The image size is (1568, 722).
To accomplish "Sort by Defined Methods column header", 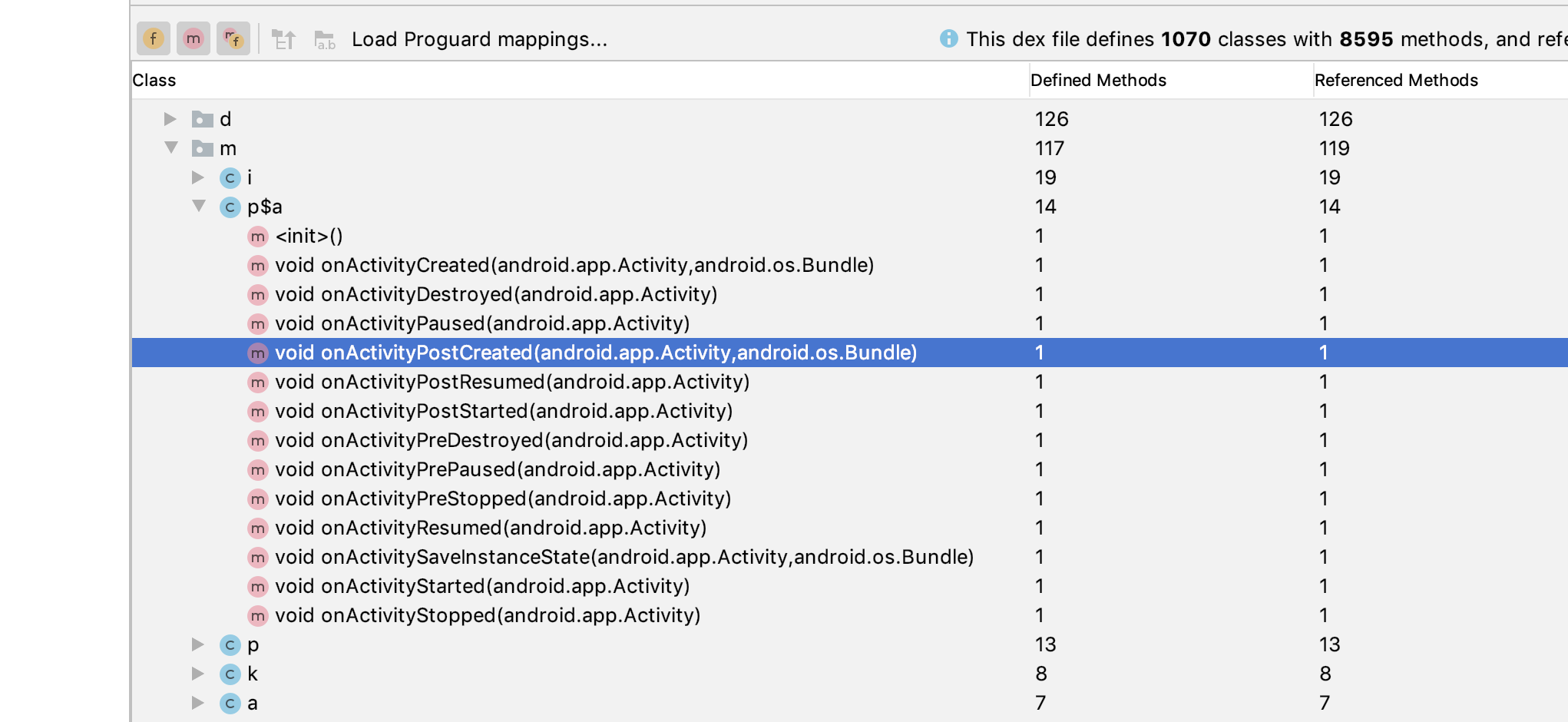I will point(1097,80).
